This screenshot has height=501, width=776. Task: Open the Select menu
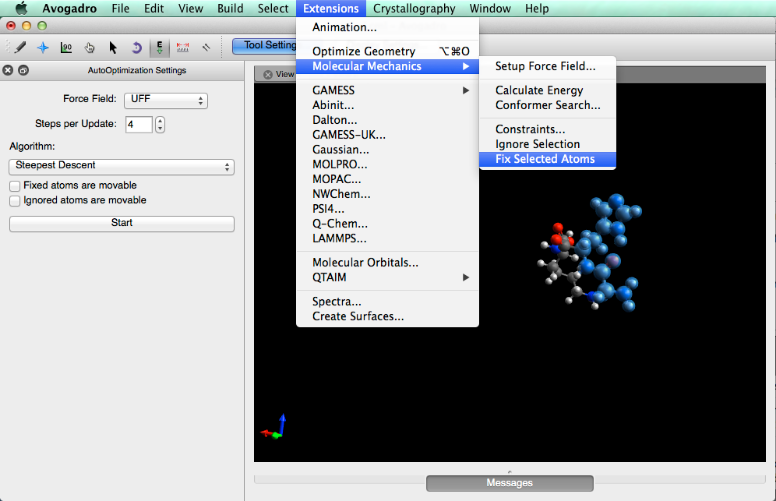273,8
